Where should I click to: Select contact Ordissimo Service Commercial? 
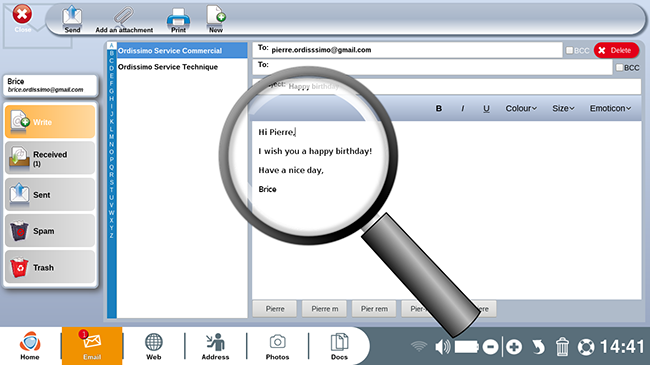tap(182, 51)
